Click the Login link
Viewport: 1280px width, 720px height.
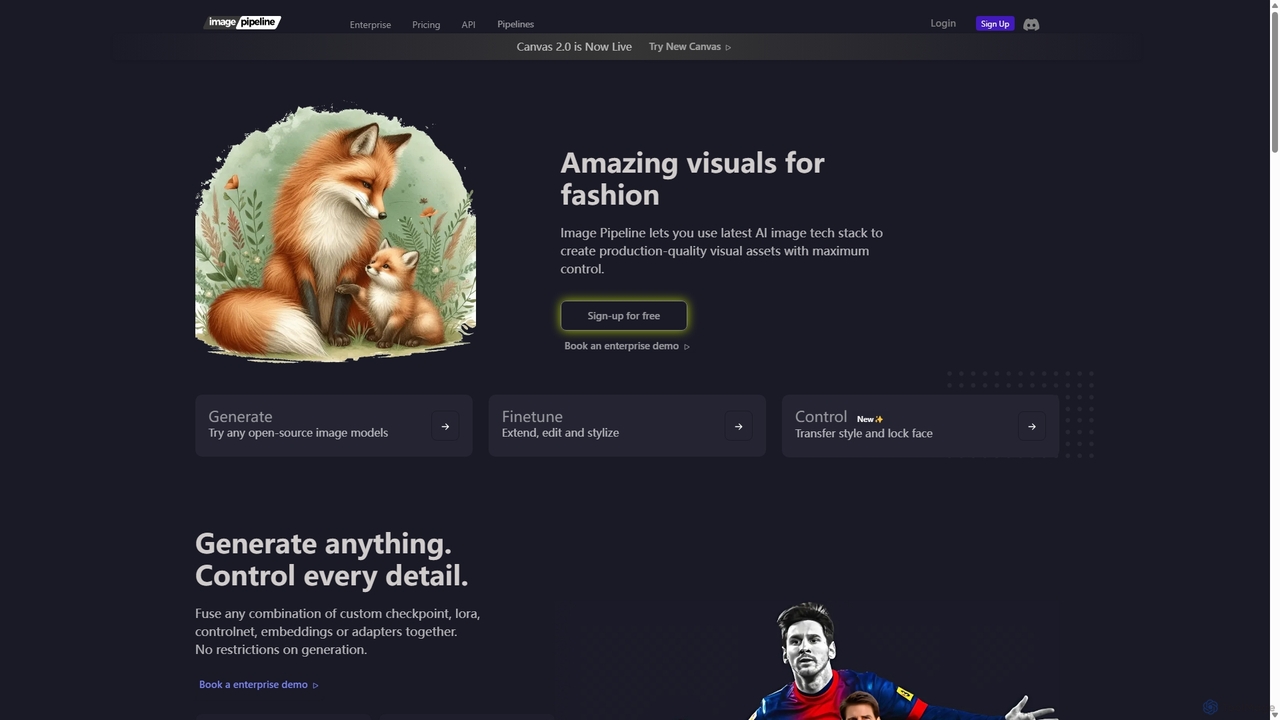pyautogui.click(x=943, y=23)
